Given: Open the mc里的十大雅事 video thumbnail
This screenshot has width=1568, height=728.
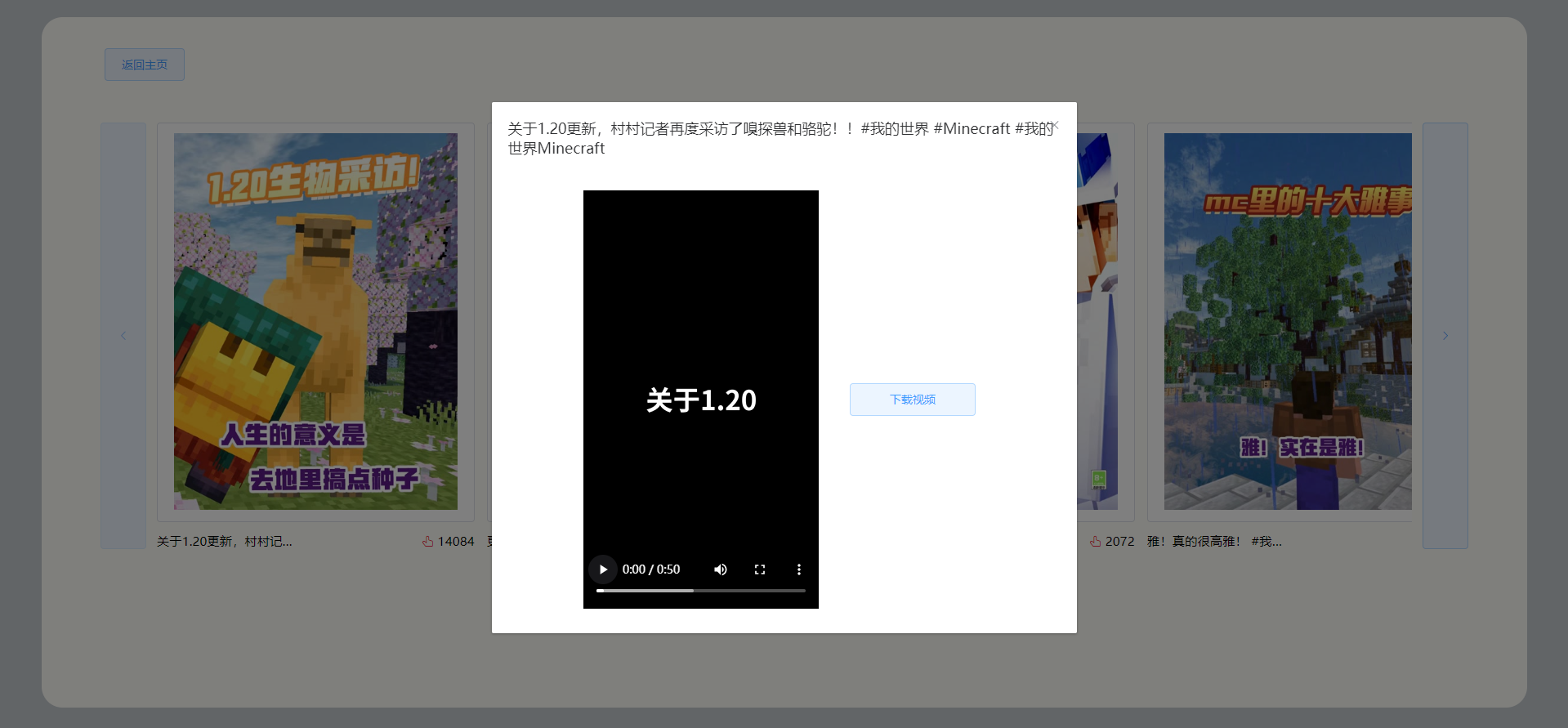Looking at the screenshot, I should point(1288,321).
